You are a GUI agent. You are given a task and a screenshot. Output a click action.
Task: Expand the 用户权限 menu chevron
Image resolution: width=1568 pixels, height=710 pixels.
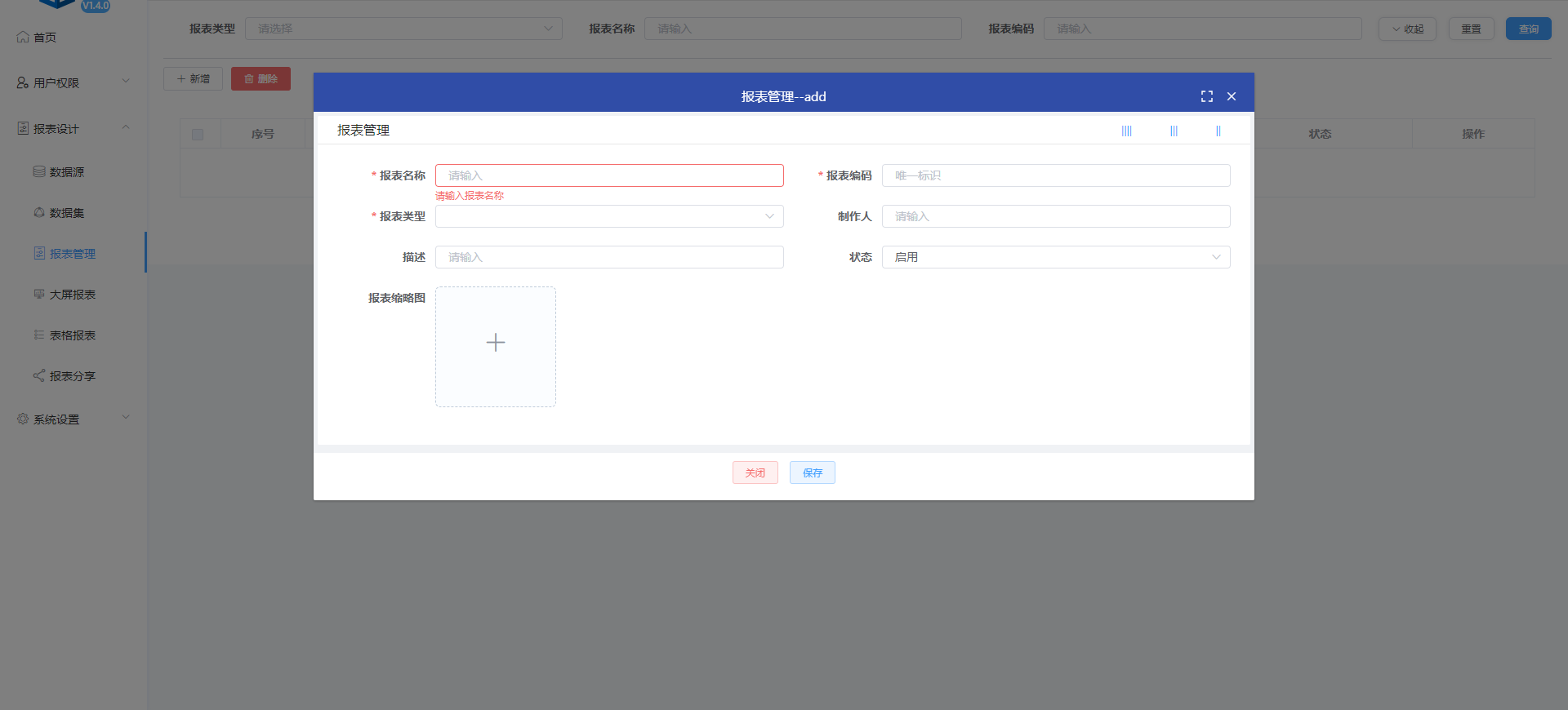(126, 81)
